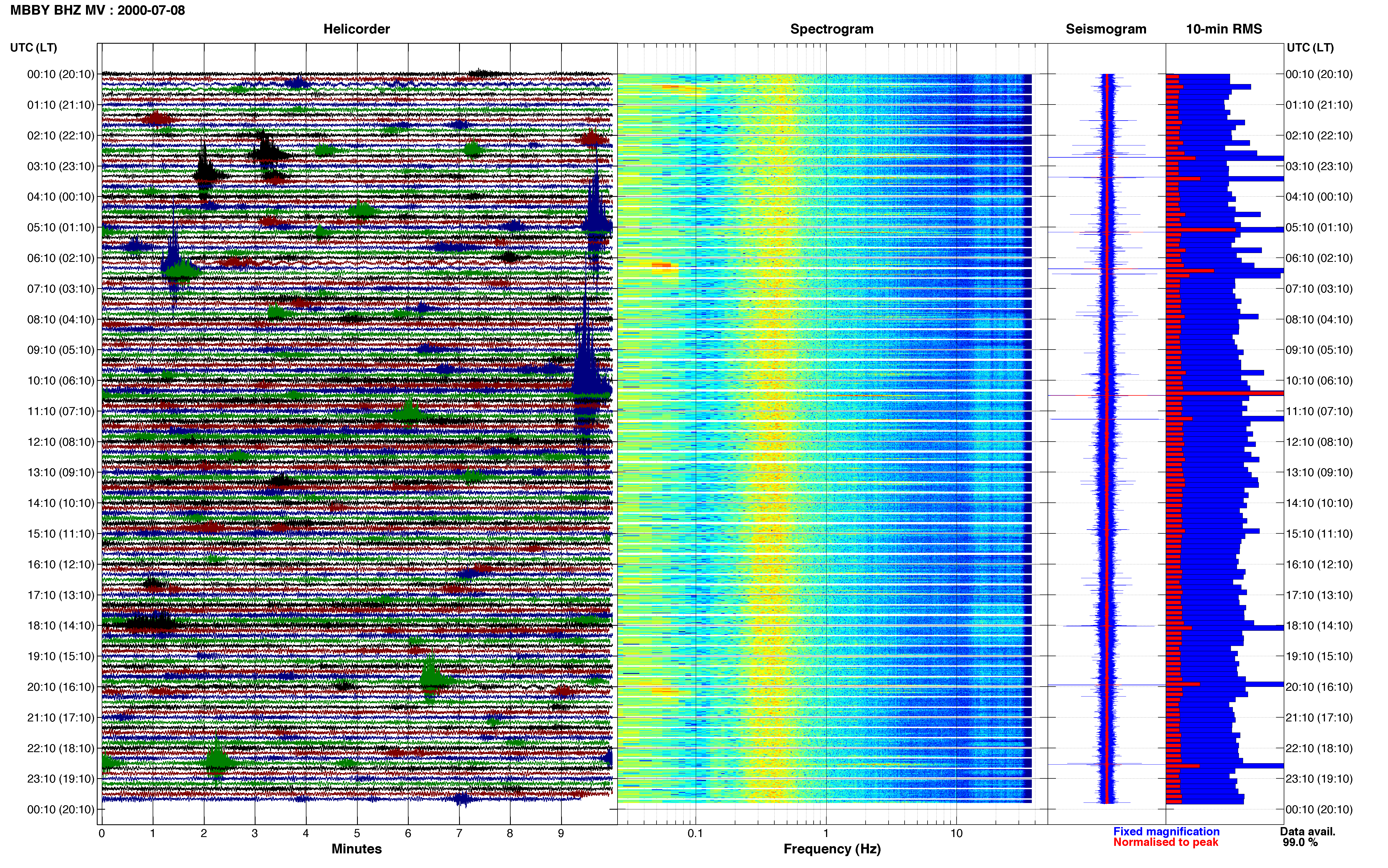Click left time label '14:10 (10:10)'
Screen dimensions: 1388x868
click(61, 503)
